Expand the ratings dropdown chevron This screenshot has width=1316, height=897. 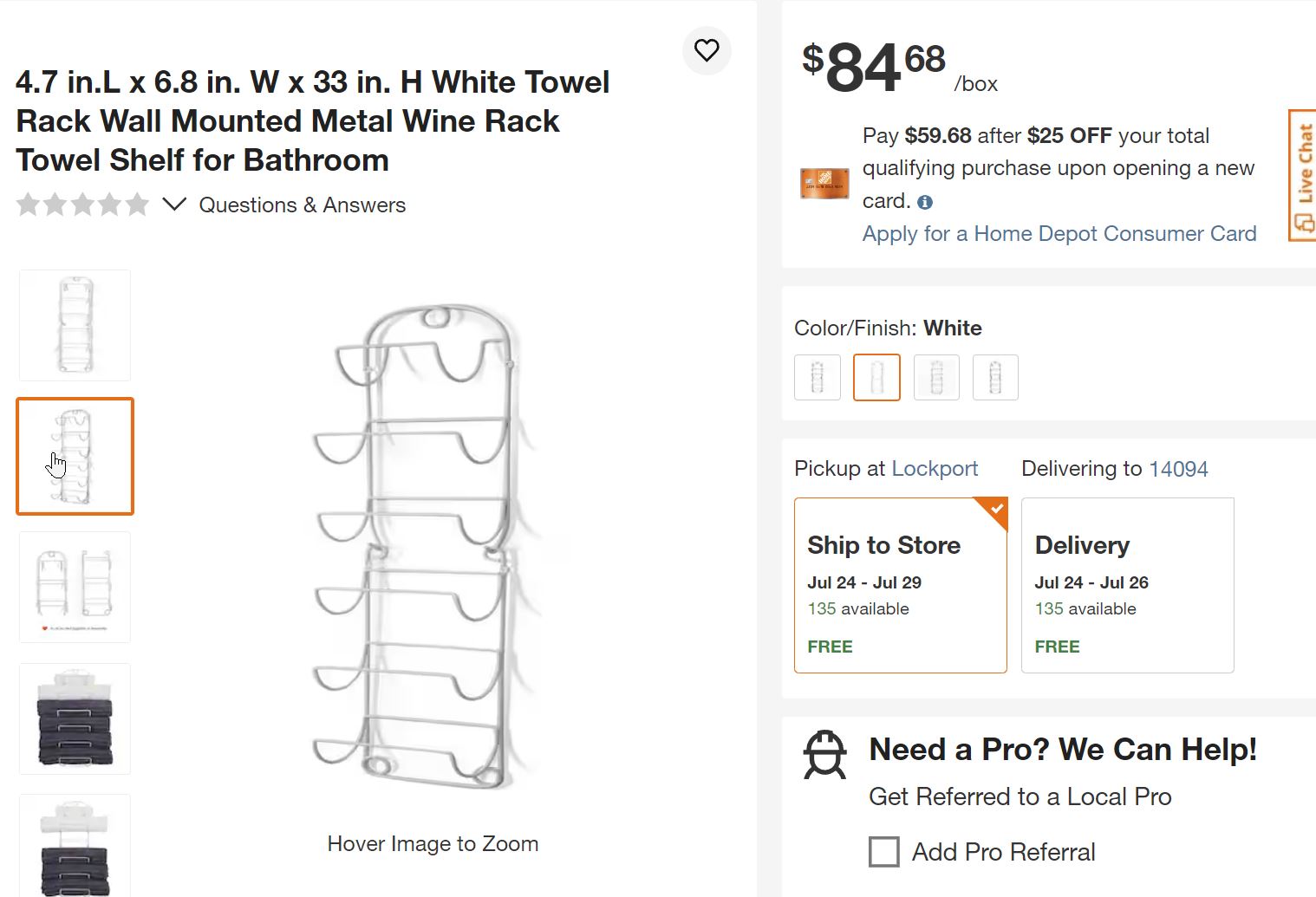pos(174,205)
